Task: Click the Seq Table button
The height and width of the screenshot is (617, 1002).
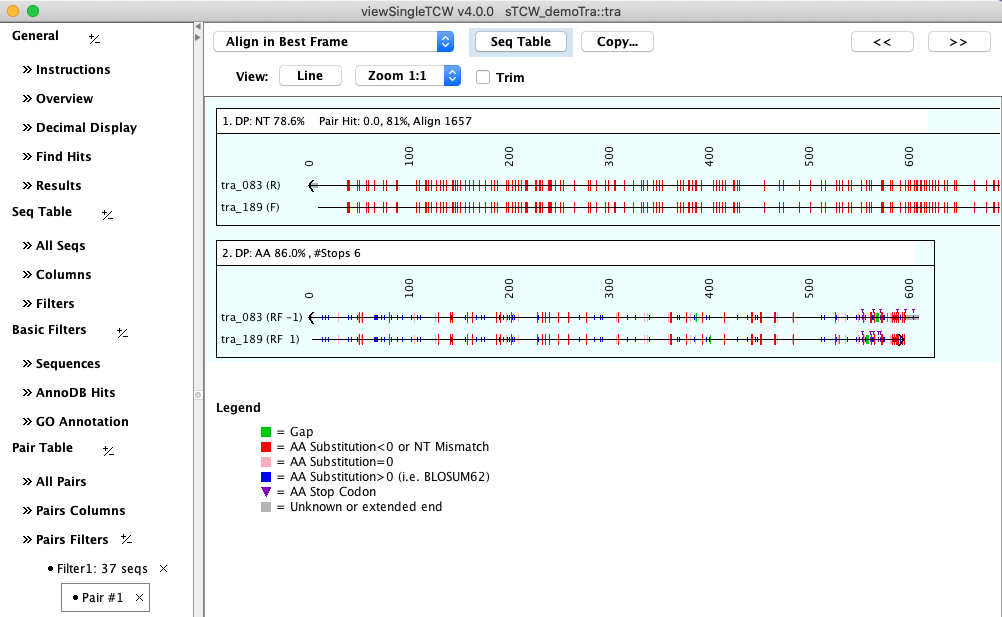Action: (x=520, y=42)
